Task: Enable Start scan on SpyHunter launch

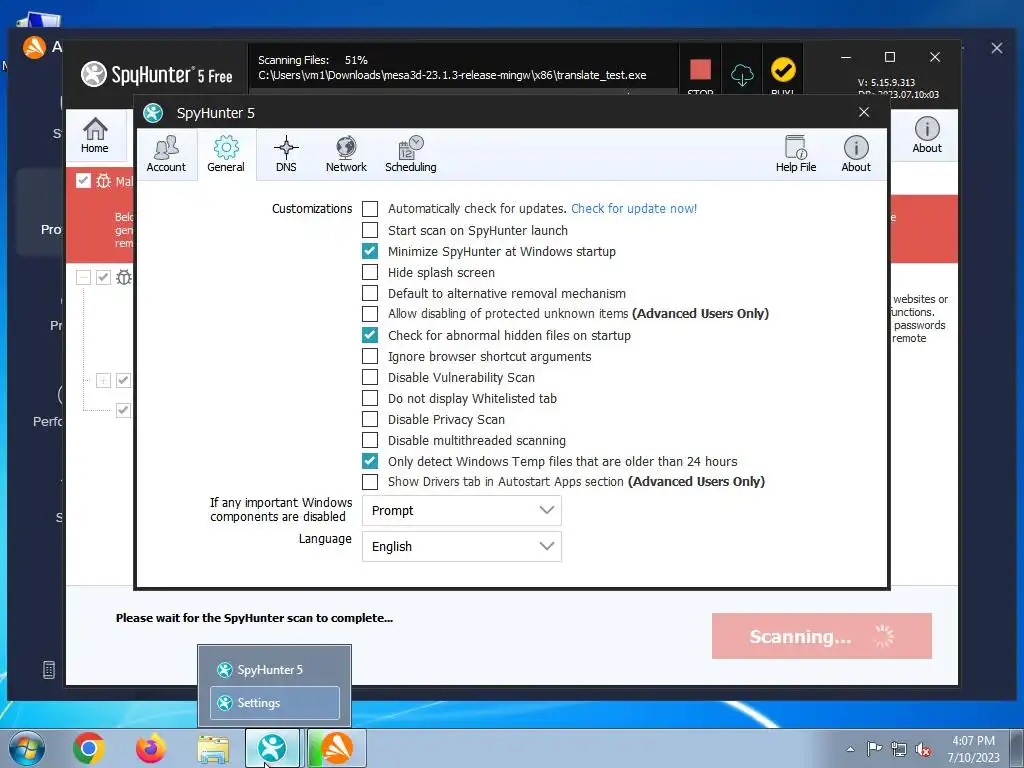Action: (x=370, y=230)
